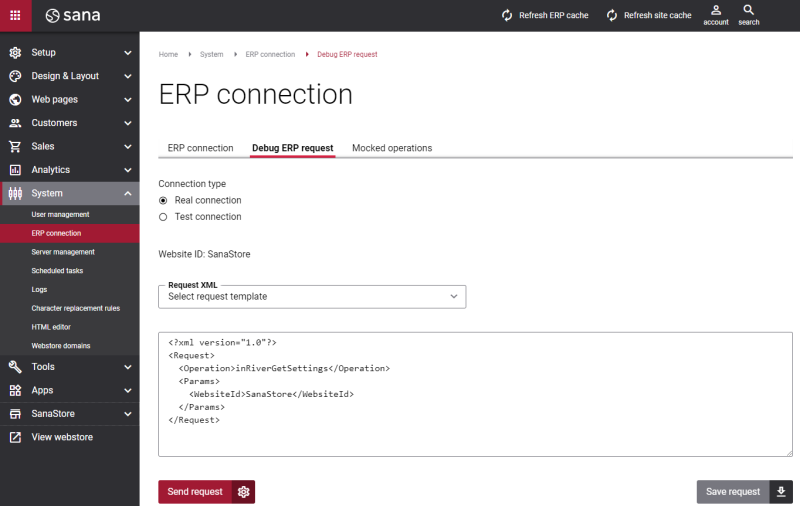
Task: Click the Refresh site cache icon
Action: [612, 15]
